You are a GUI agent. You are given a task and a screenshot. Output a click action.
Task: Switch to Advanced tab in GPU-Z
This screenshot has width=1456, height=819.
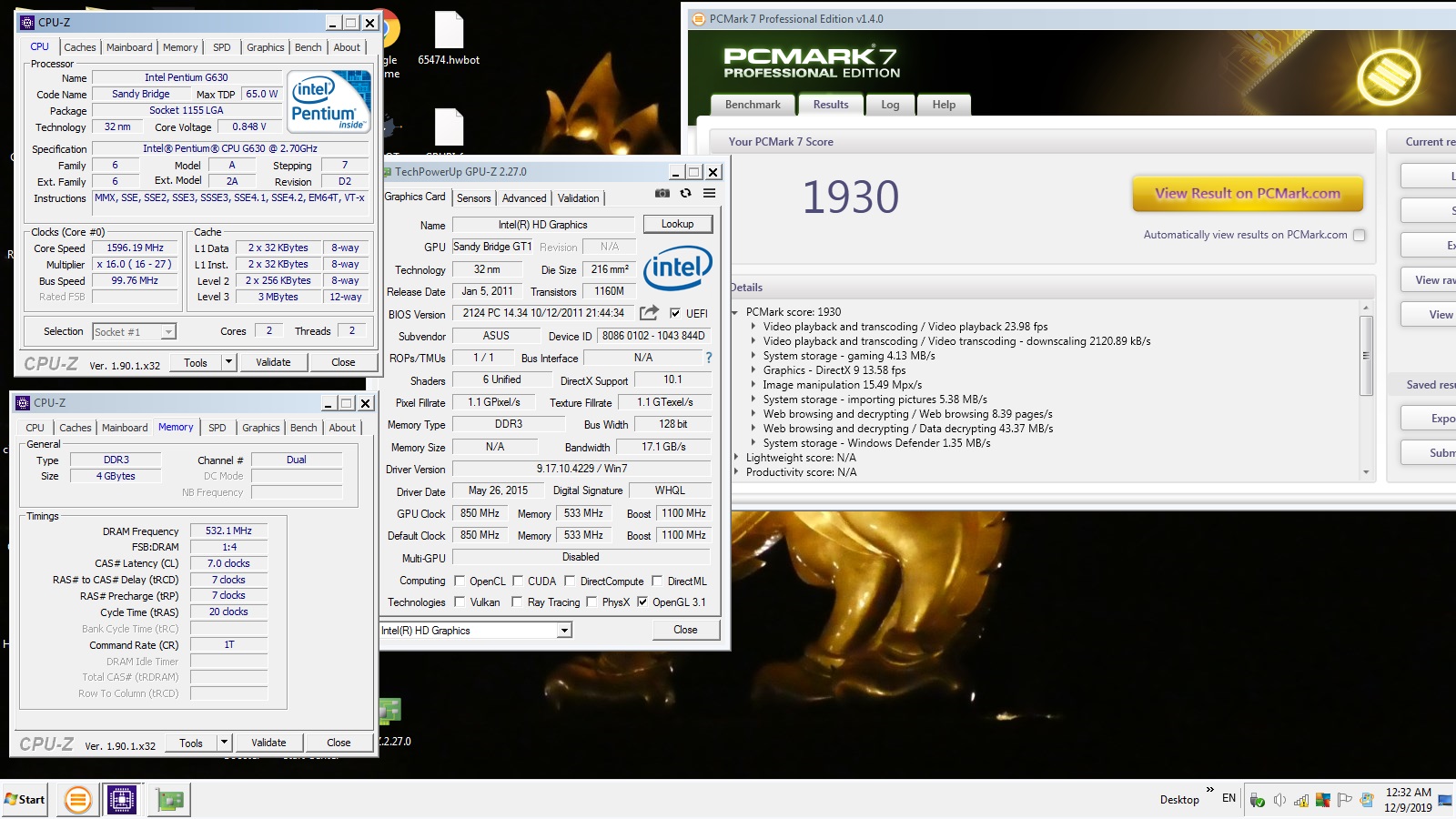pyautogui.click(x=524, y=197)
